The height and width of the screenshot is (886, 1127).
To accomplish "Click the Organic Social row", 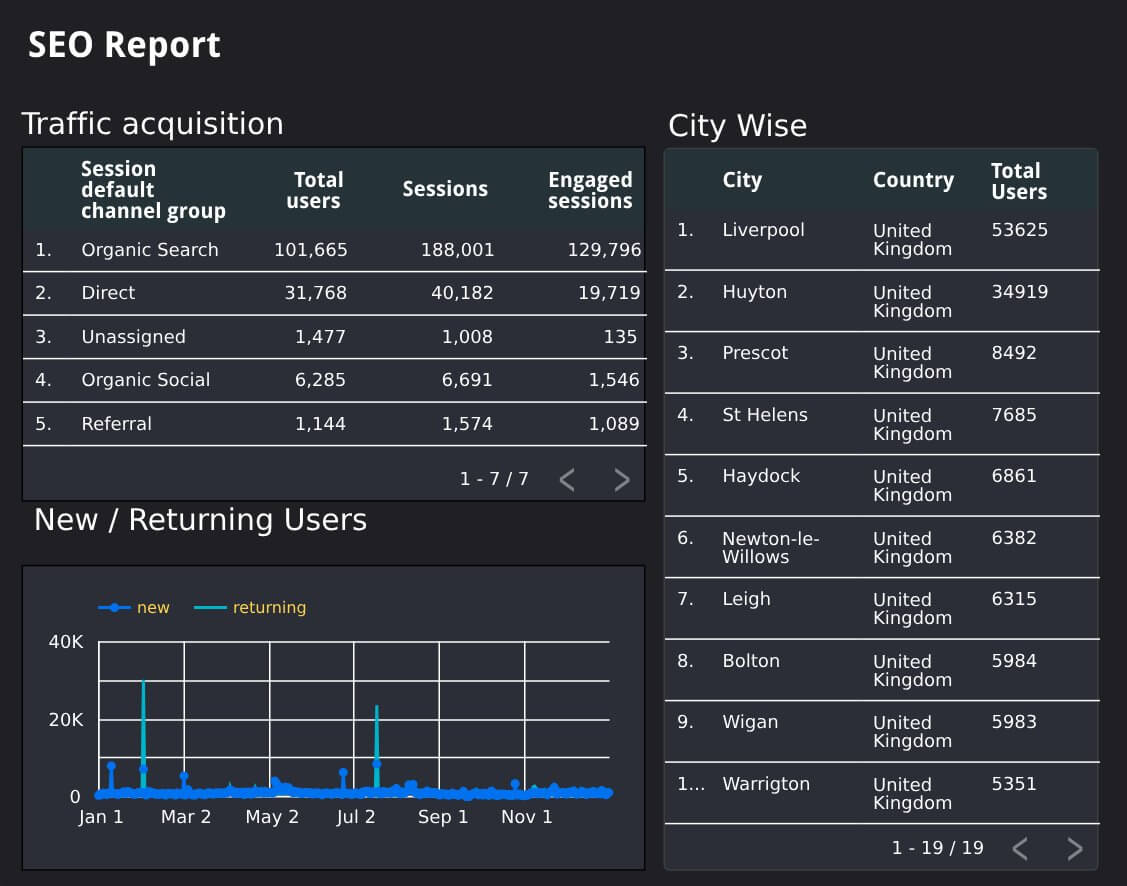I will [x=146, y=380].
